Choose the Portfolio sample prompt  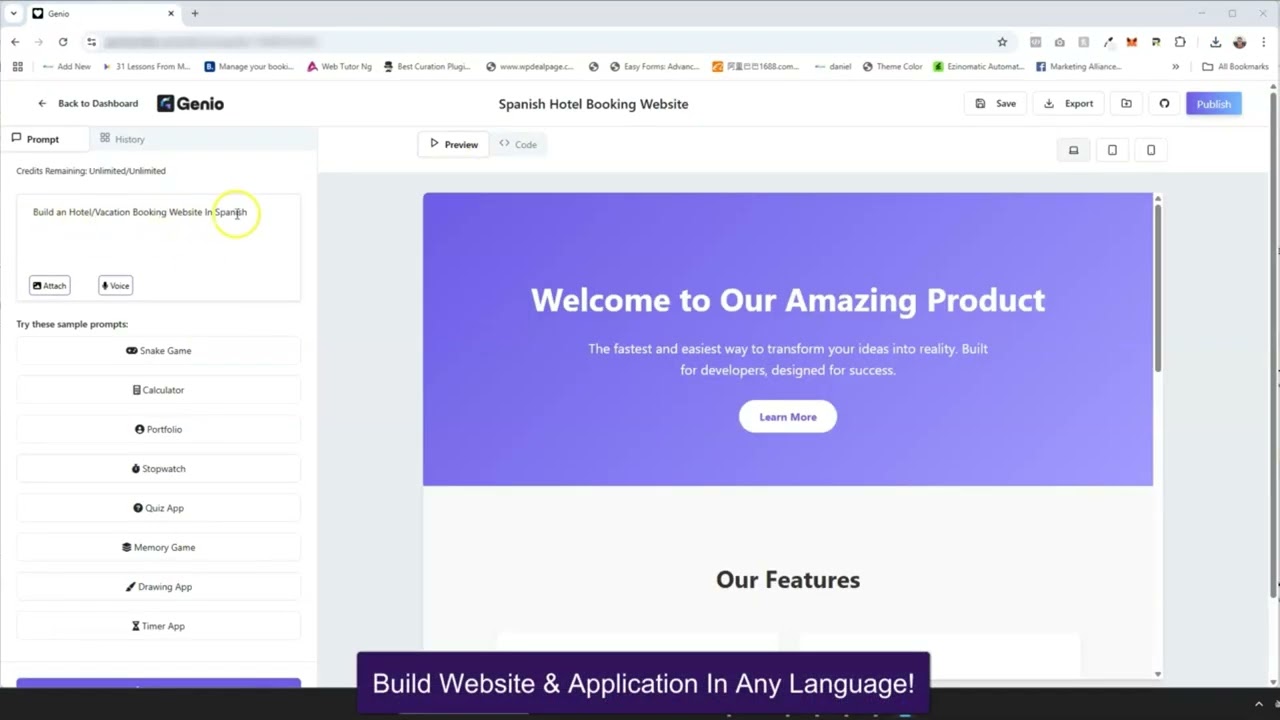tap(158, 429)
